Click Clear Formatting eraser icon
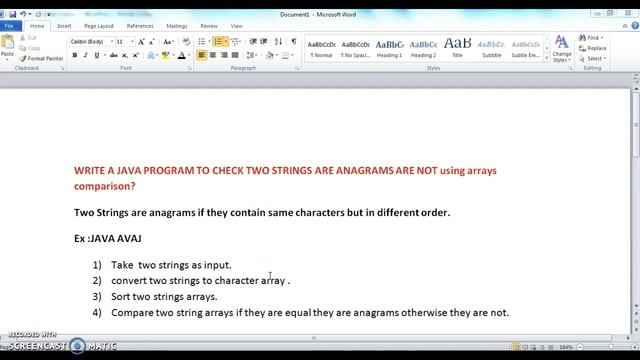Image resolution: width=640 pixels, height=360 pixels. (x=187, y=42)
